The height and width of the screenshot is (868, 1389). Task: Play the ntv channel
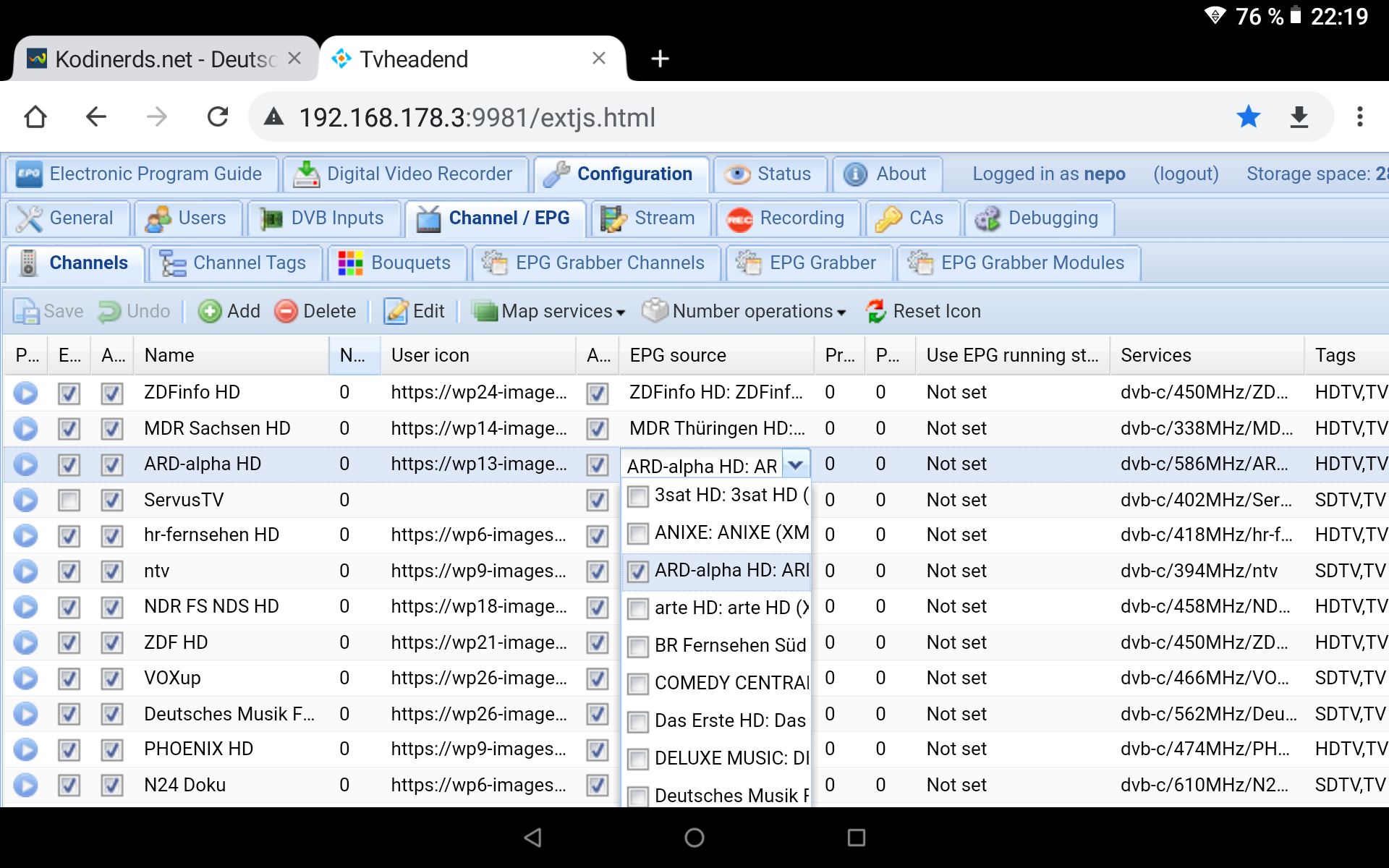point(25,571)
